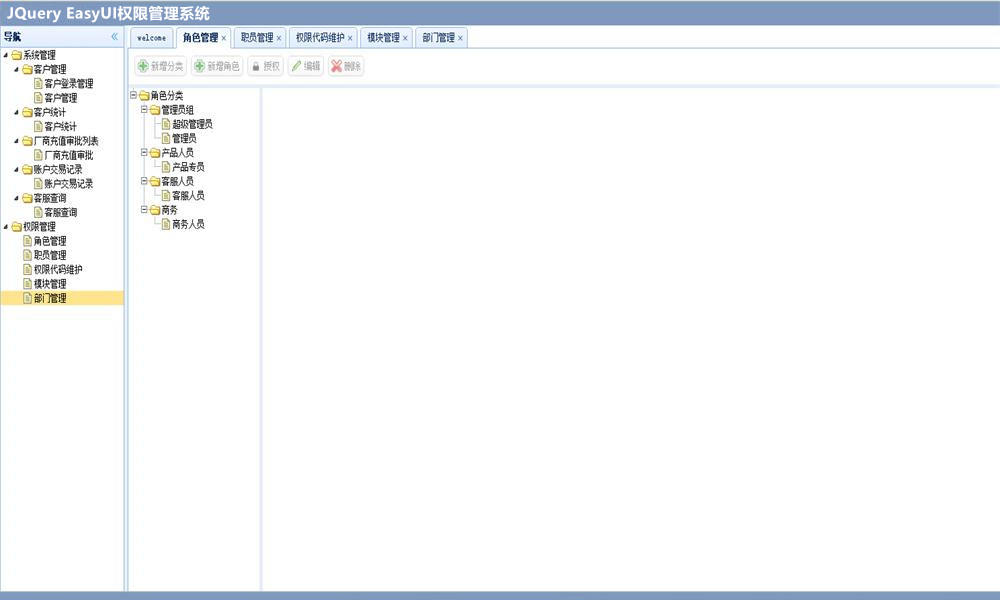1000x600 pixels.
Task: Switch to the 权限代码维护 tab
Action: 320,38
